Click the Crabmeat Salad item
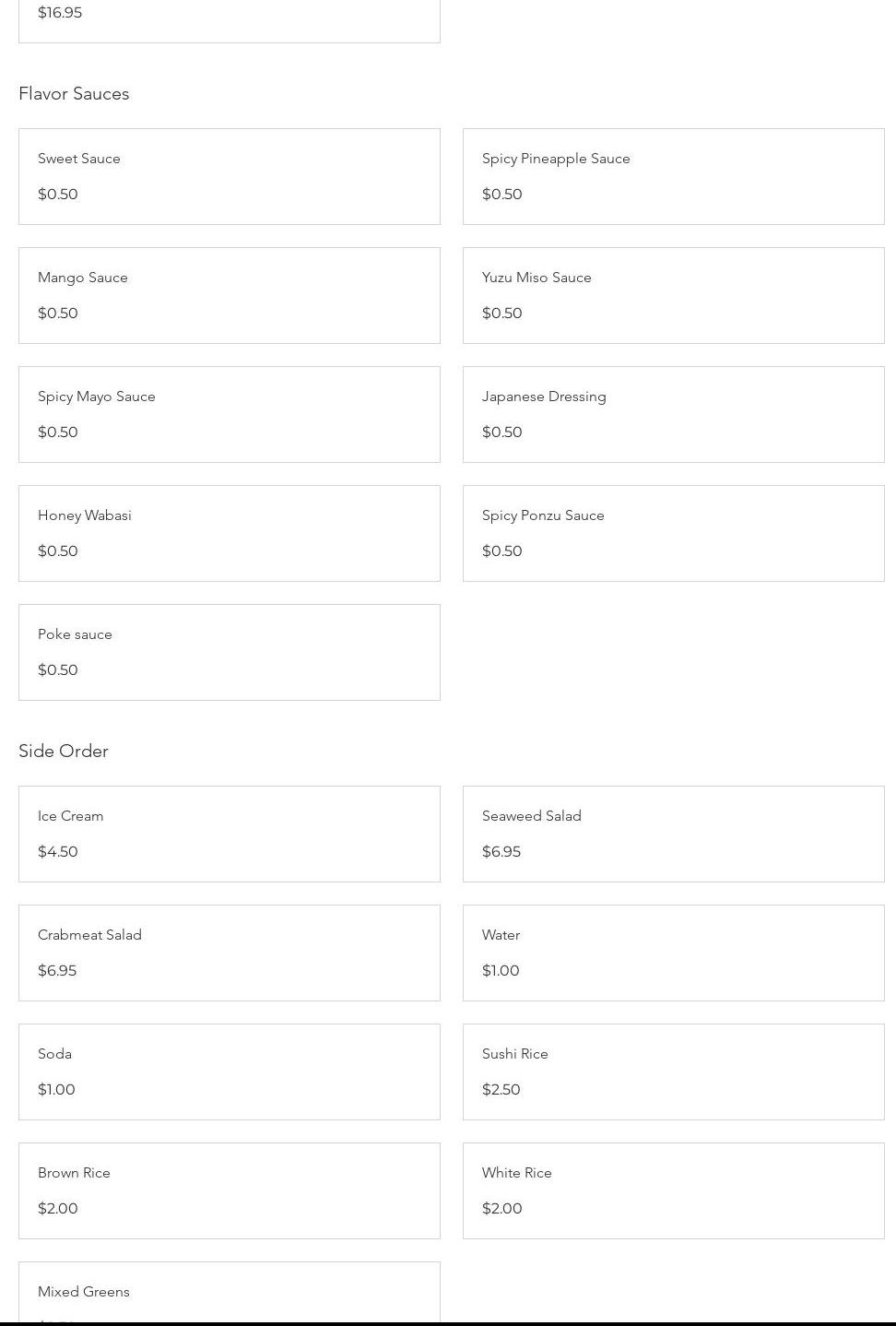 (x=229, y=953)
